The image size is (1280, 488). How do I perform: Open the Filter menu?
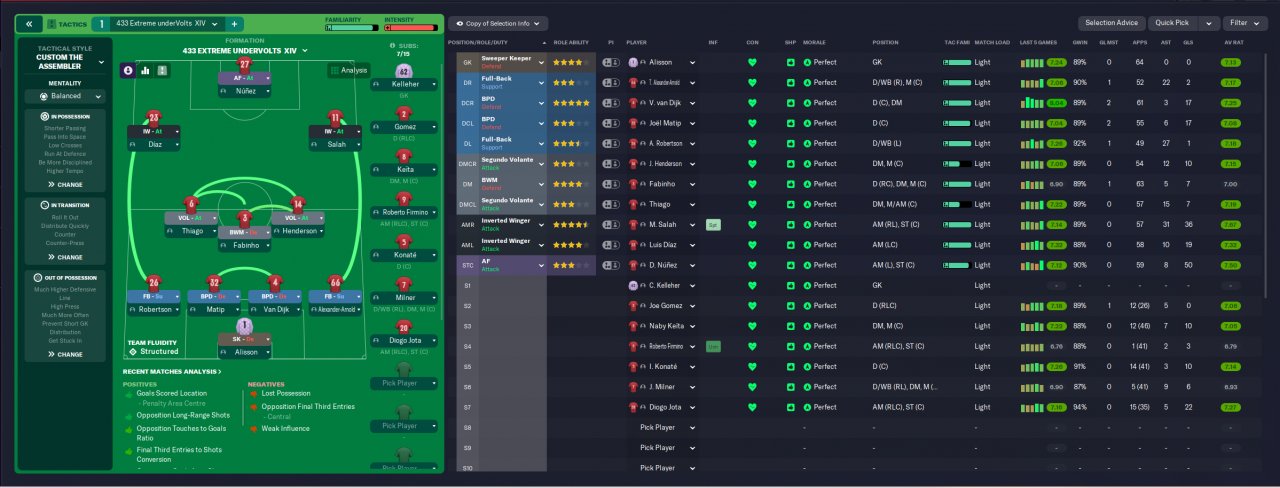tap(1245, 23)
